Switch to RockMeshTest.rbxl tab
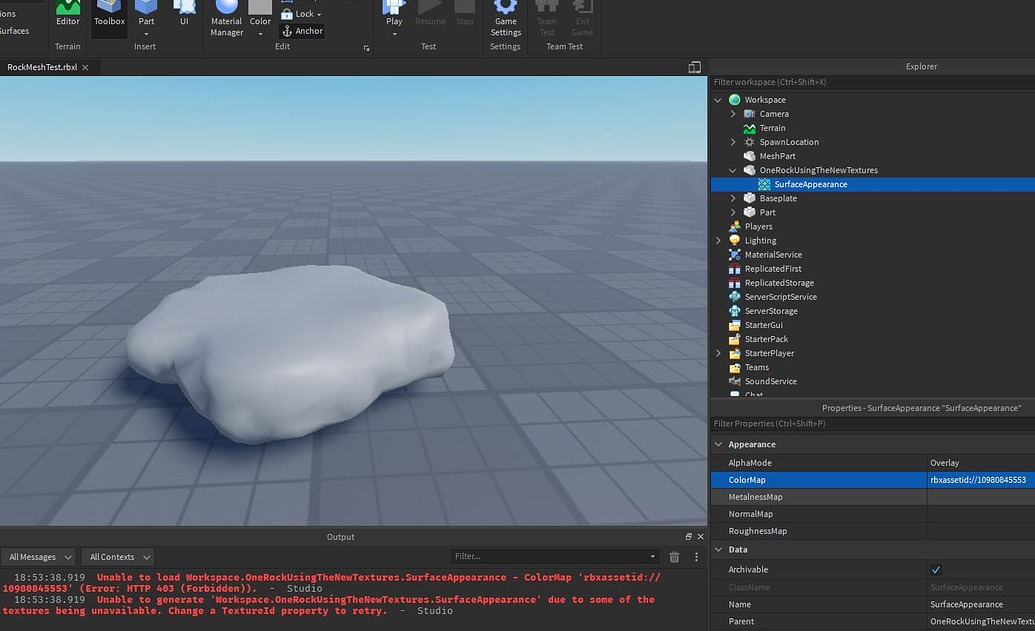The image size is (1035, 631). (x=42, y=67)
